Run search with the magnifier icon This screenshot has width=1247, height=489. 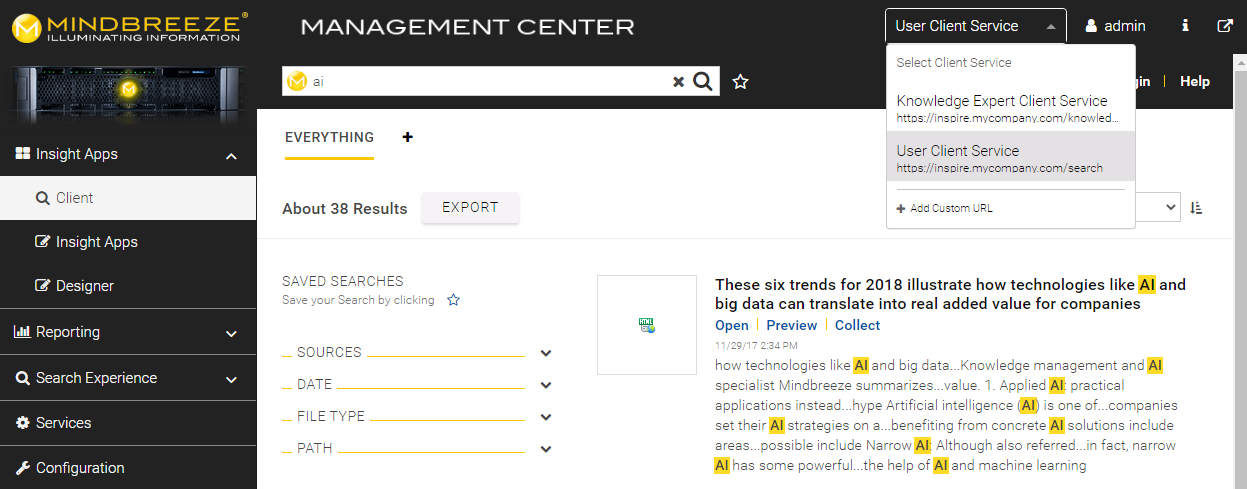(x=703, y=82)
